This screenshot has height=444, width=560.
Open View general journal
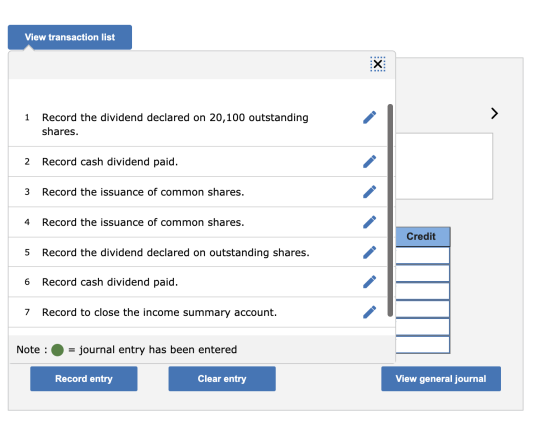tap(441, 379)
